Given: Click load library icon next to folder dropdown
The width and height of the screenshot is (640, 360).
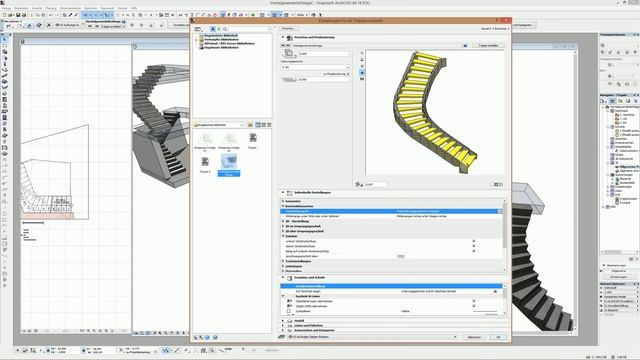Looking at the screenshot, I should 251,125.
